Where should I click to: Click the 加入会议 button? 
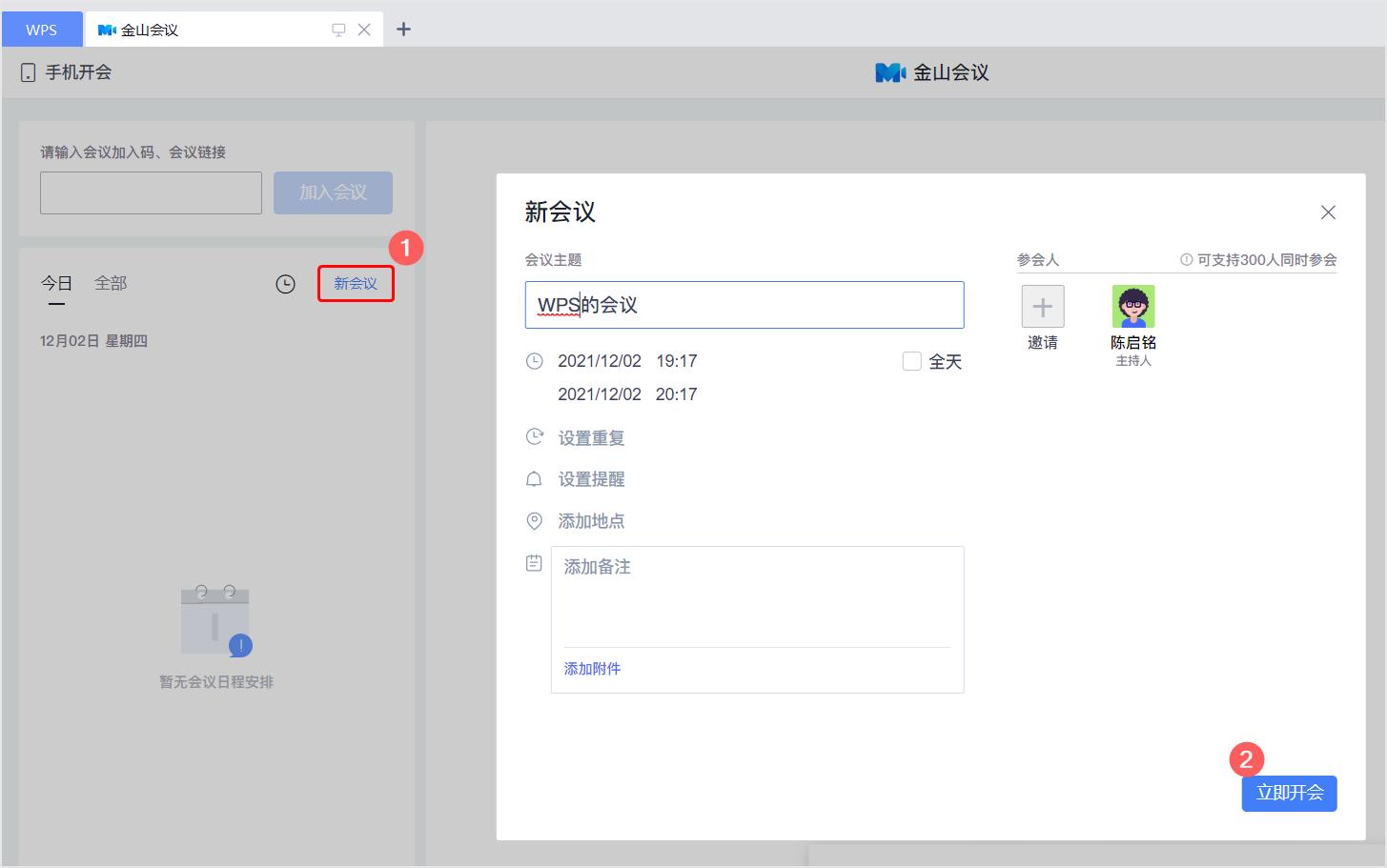(x=333, y=192)
